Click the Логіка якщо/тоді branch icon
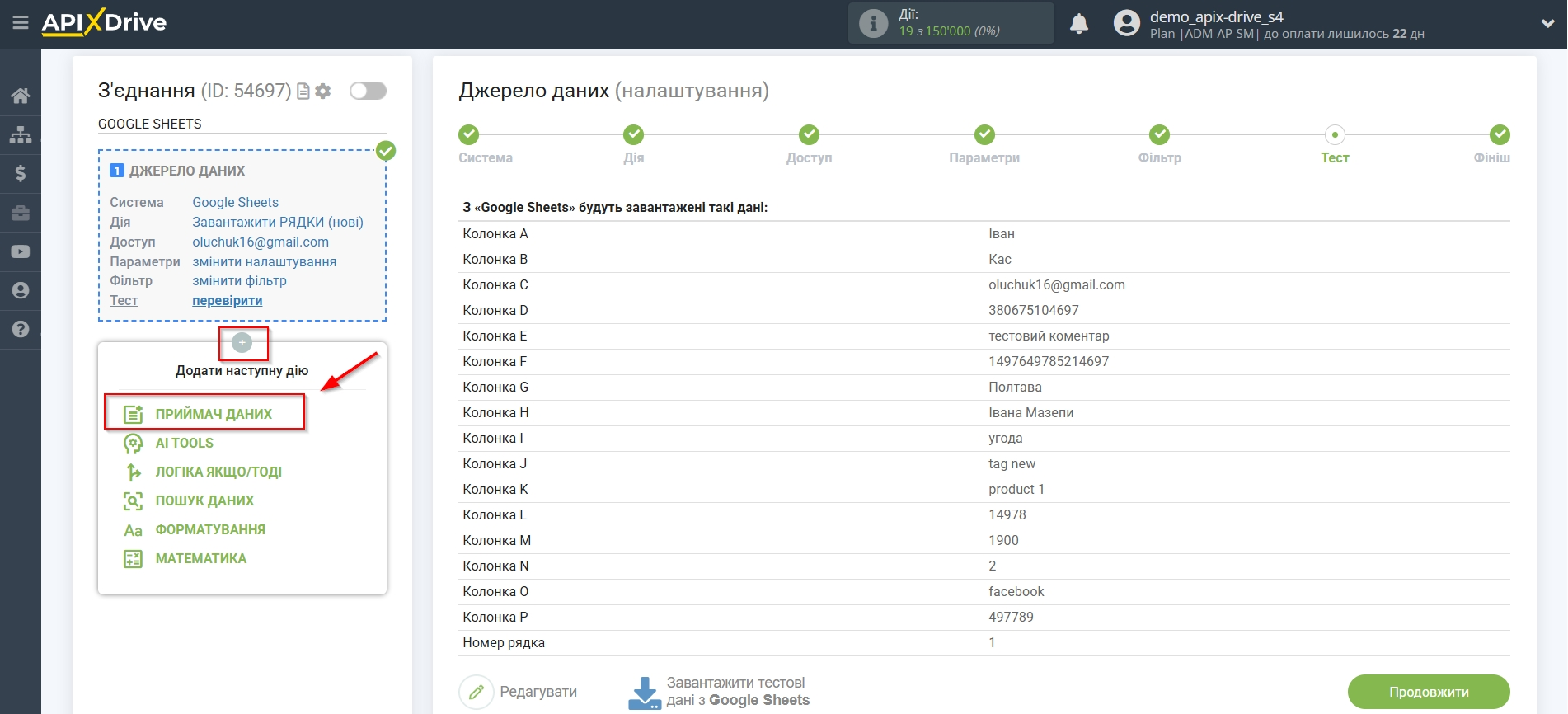 tap(133, 472)
